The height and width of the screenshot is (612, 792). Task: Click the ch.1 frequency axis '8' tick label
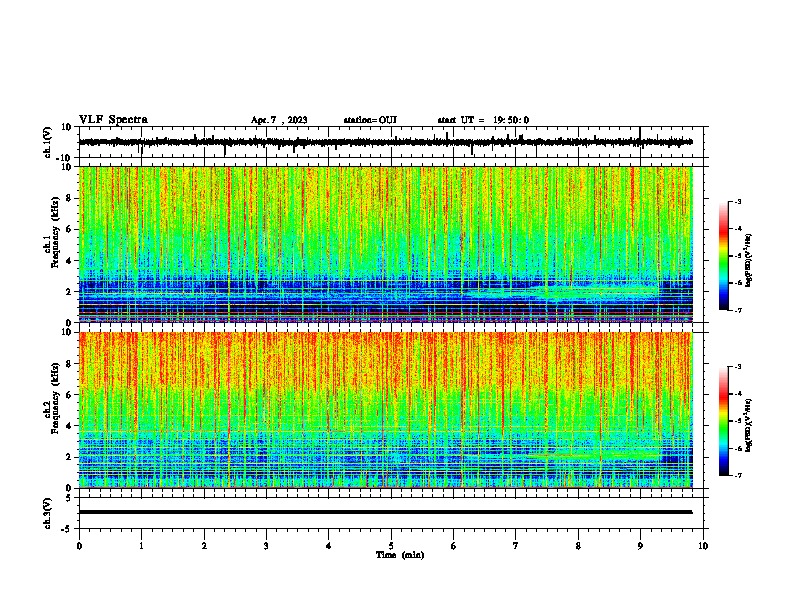pos(69,198)
